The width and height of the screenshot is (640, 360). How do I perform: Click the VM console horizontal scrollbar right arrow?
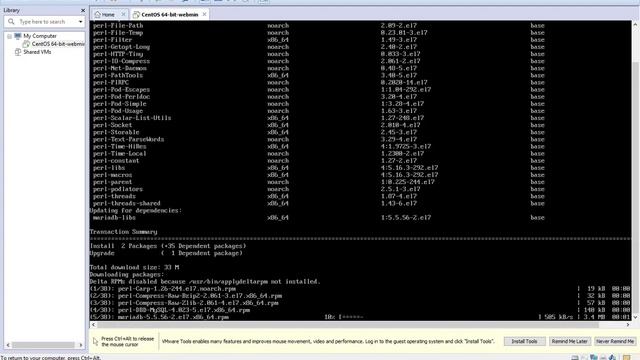[x=628, y=324]
